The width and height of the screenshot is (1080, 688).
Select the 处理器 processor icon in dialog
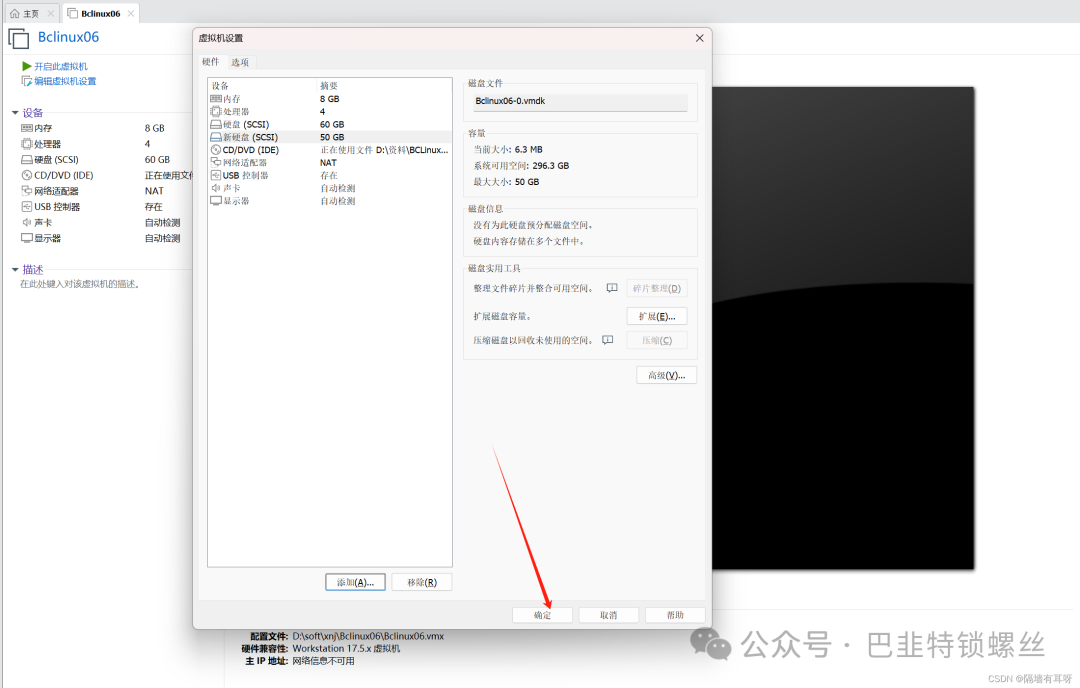click(216, 112)
